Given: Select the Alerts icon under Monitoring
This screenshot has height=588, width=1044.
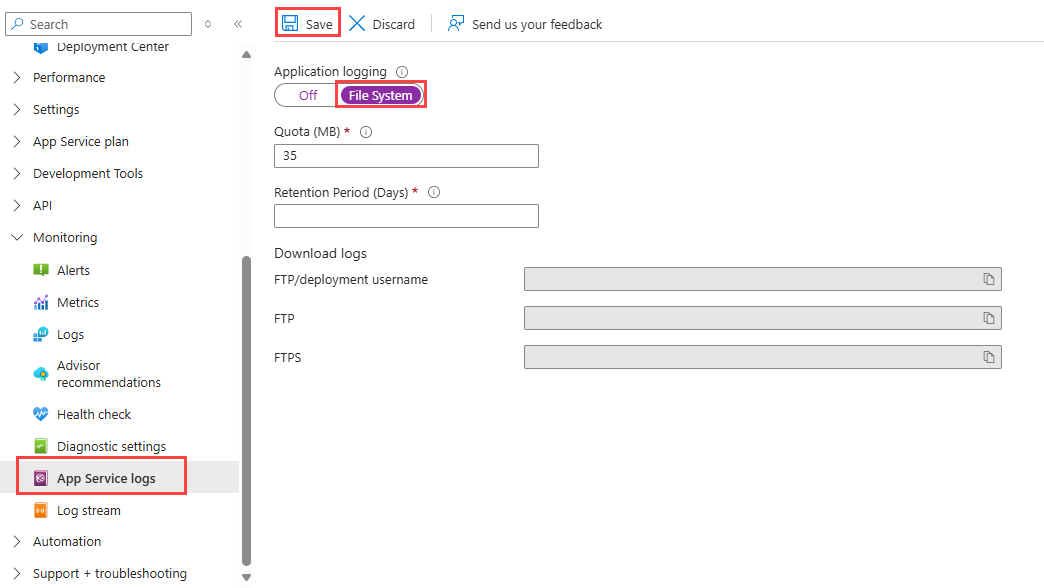Looking at the screenshot, I should [x=42, y=269].
